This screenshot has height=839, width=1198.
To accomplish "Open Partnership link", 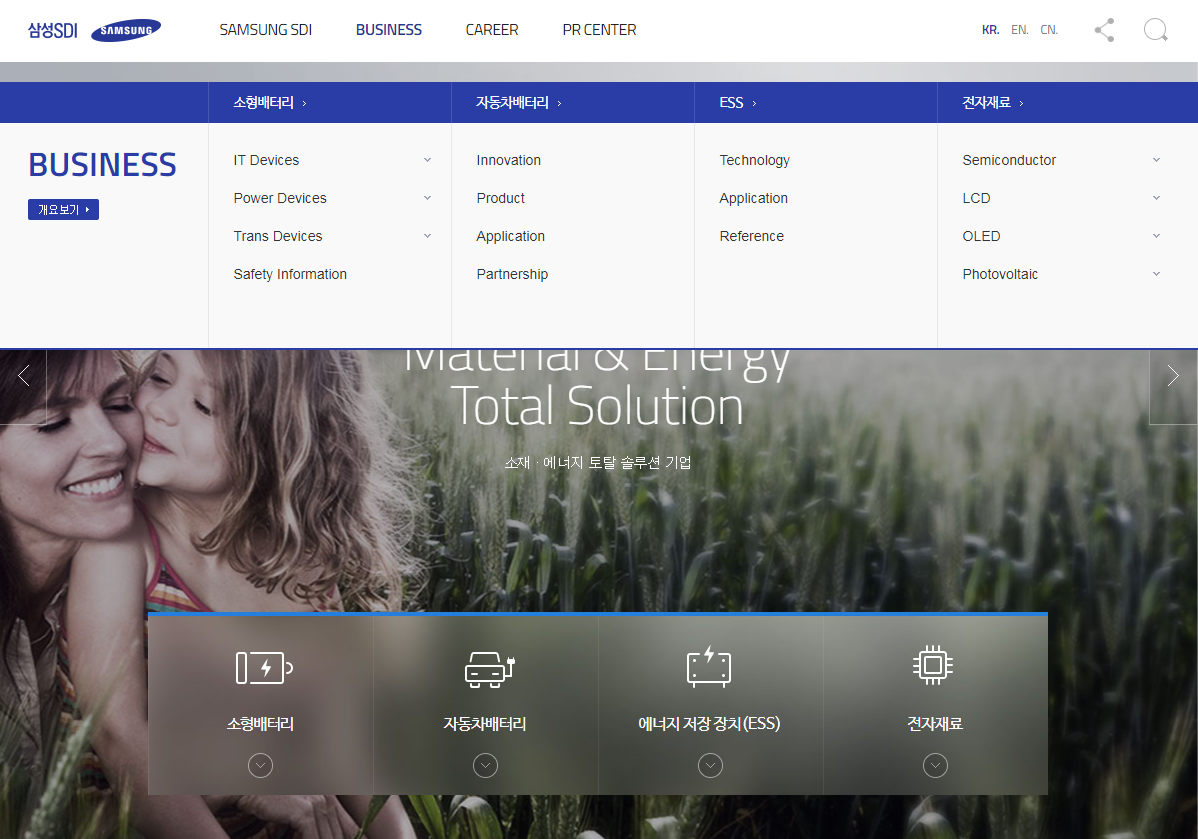I will [x=512, y=274].
